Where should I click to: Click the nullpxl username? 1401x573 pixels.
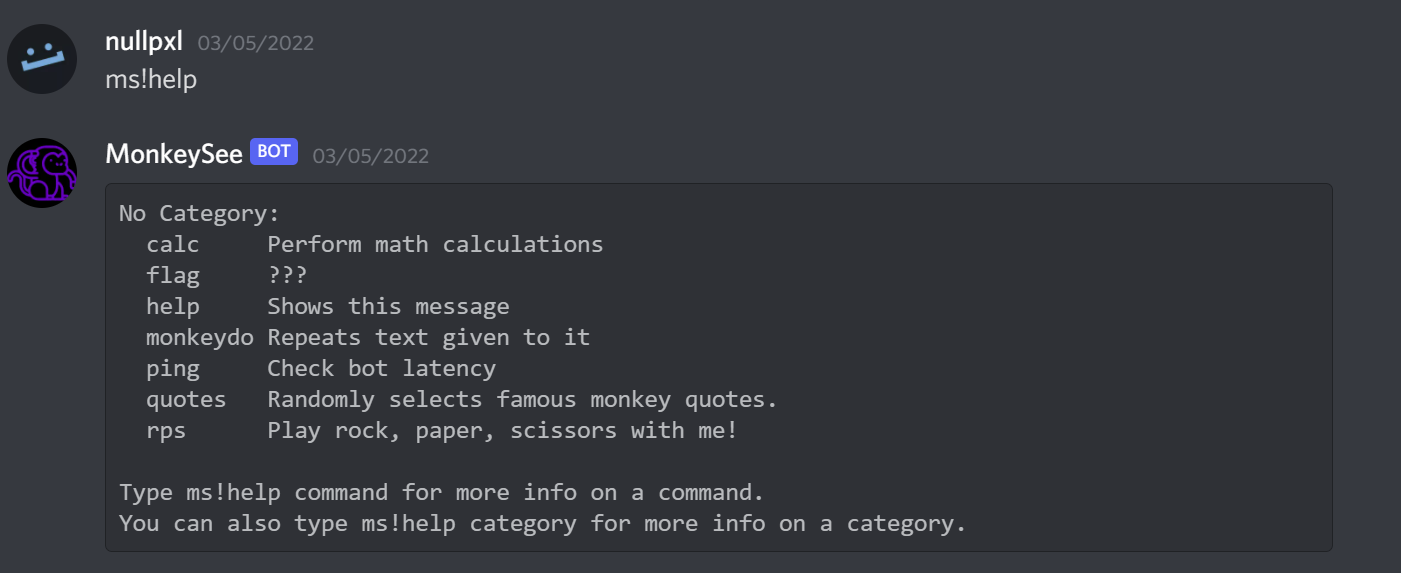(144, 42)
